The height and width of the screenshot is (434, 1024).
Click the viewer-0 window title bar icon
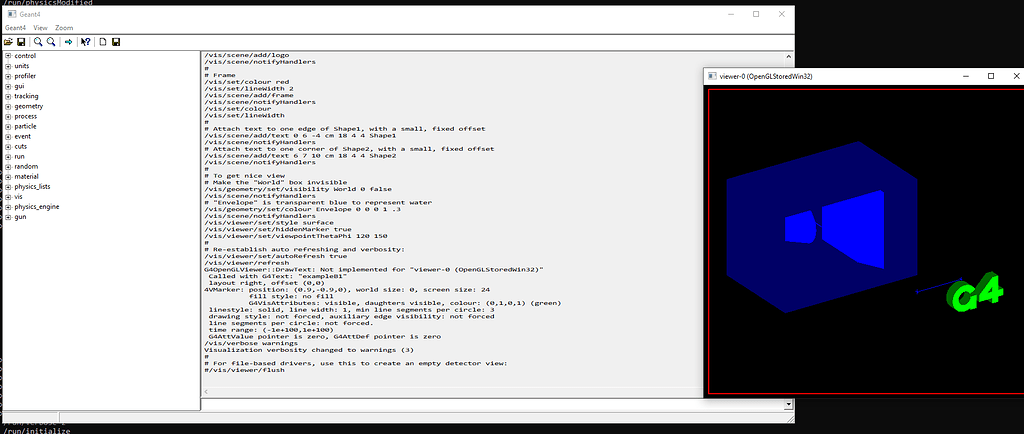(712, 76)
